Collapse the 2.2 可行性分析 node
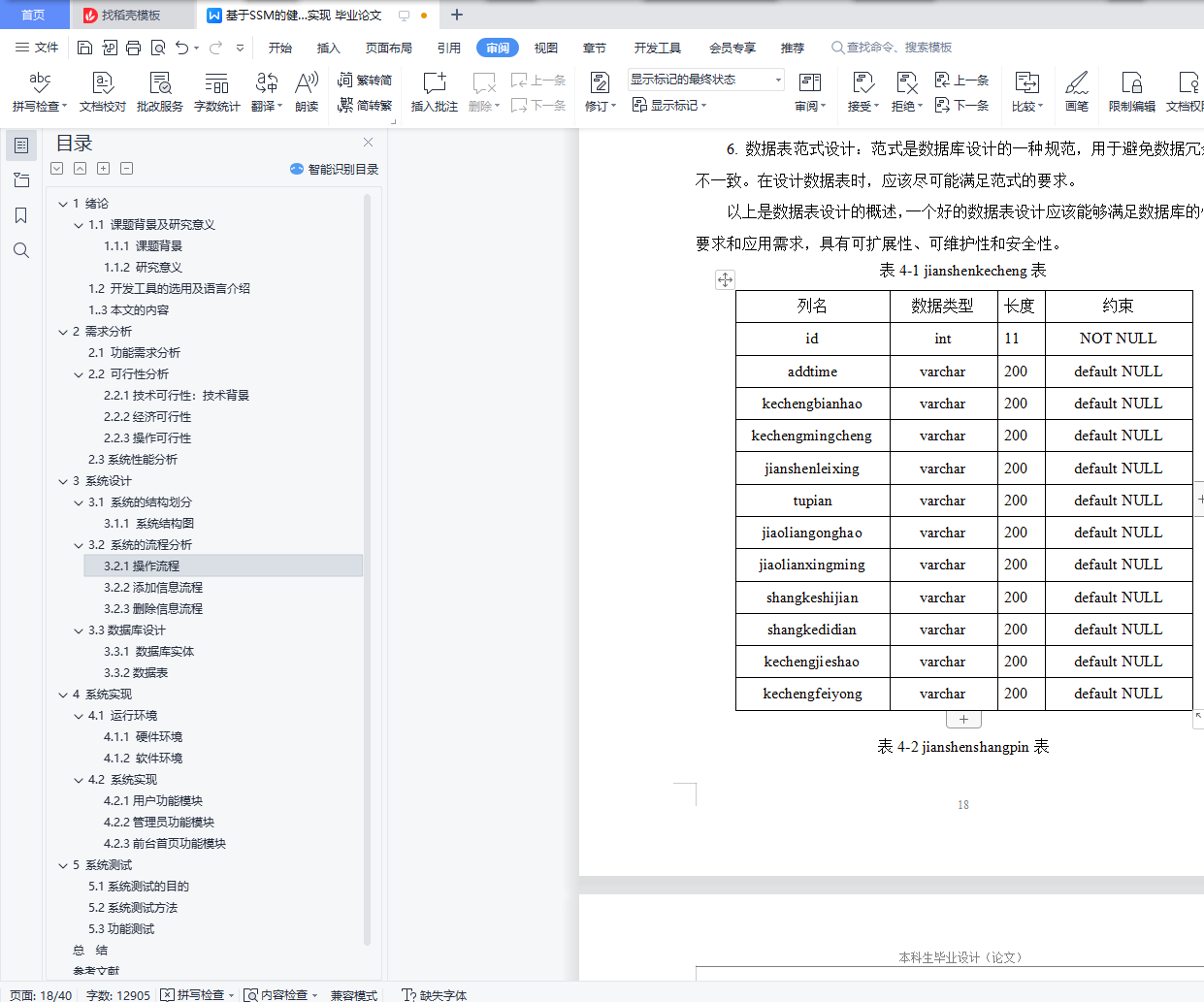Screen dimensions: 1204x1002 tap(79, 374)
